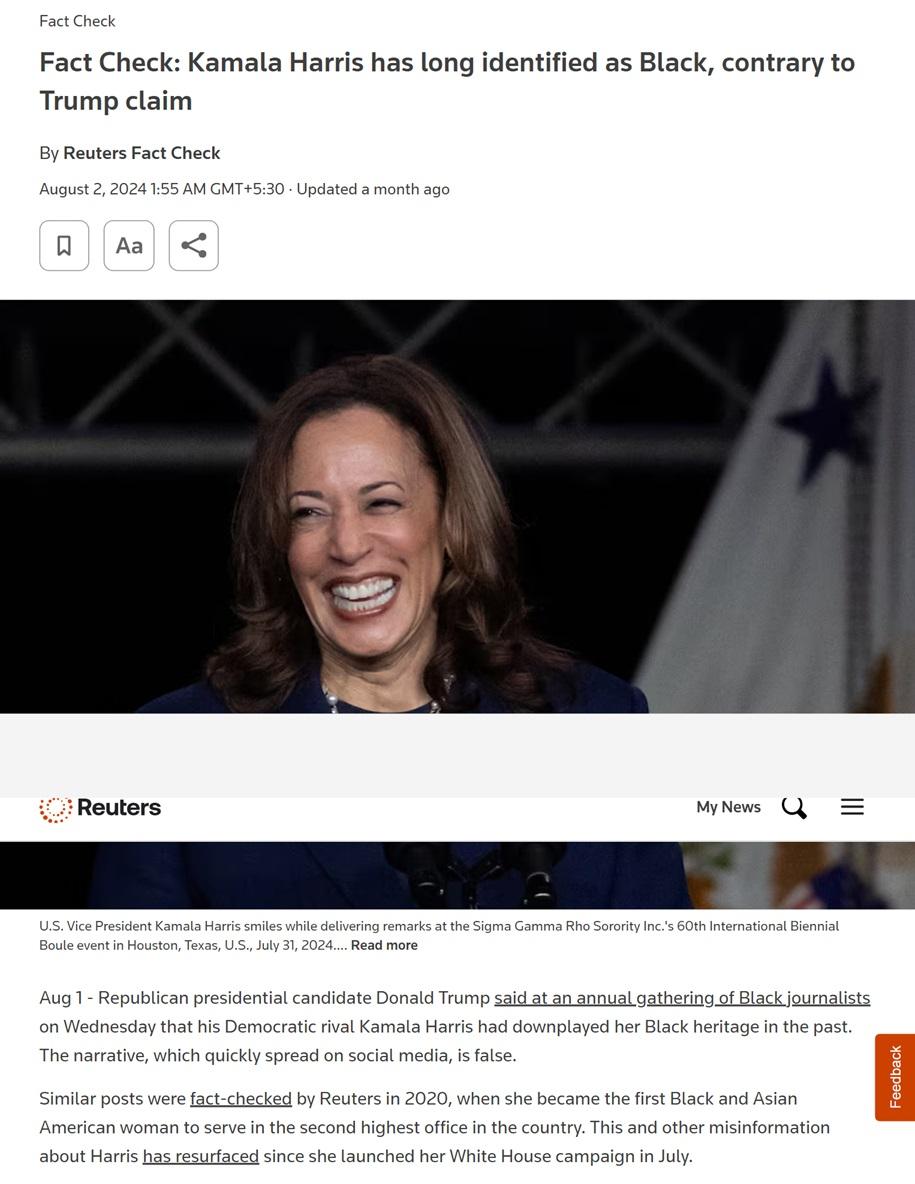
Task: Follow 'said at an annual gathering' link
Action: [682, 998]
